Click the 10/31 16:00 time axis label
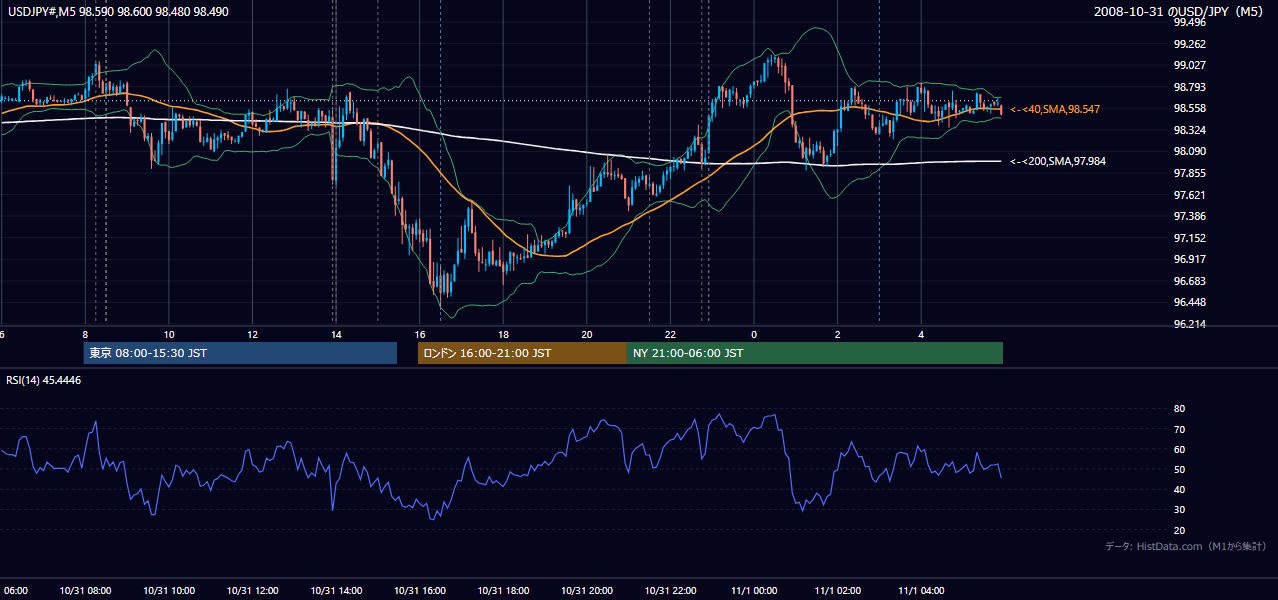The width and height of the screenshot is (1278, 600). pos(420,590)
